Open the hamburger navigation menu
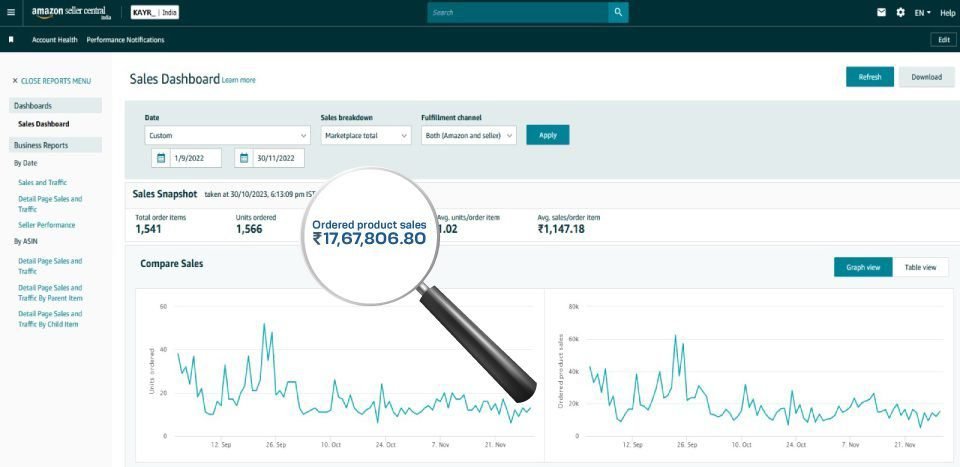The height and width of the screenshot is (467, 960). coord(11,12)
